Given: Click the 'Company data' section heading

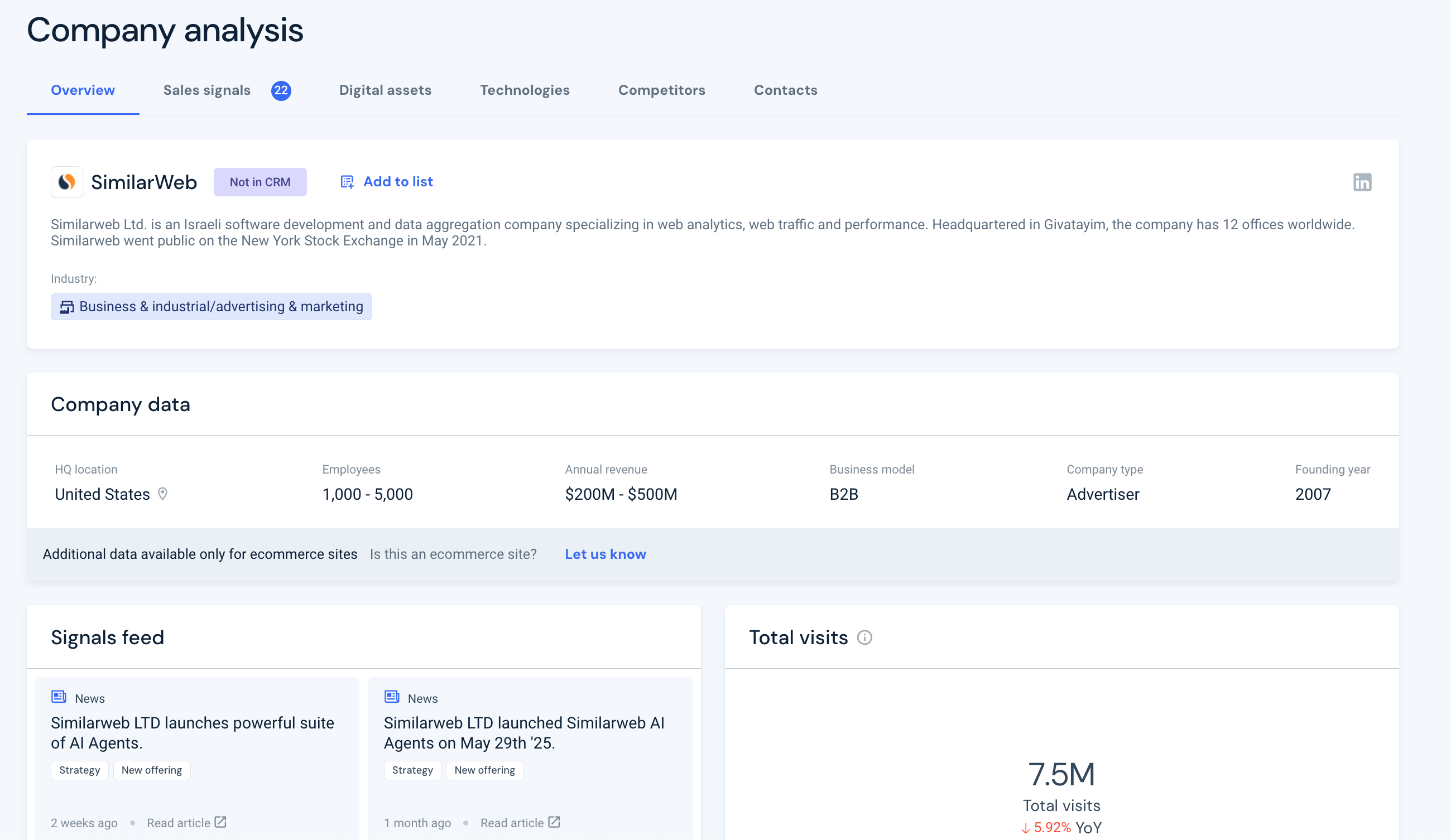Looking at the screenshot, I should coord(121,404).
